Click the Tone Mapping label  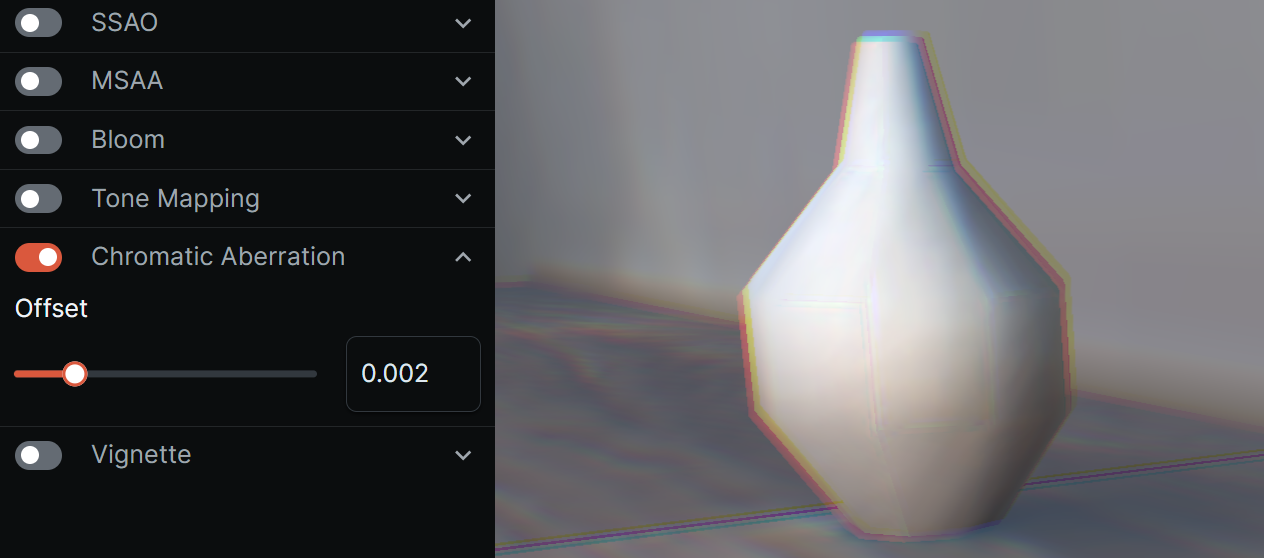click(x=175, y=199)
